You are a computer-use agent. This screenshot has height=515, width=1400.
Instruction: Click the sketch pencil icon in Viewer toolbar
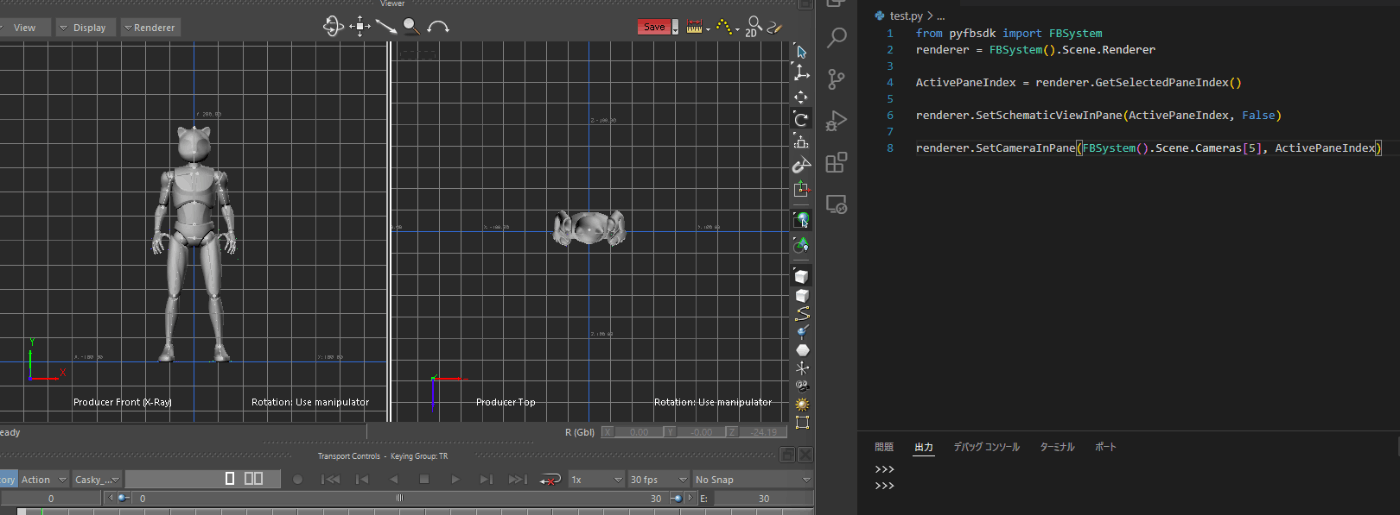point(774,27)
